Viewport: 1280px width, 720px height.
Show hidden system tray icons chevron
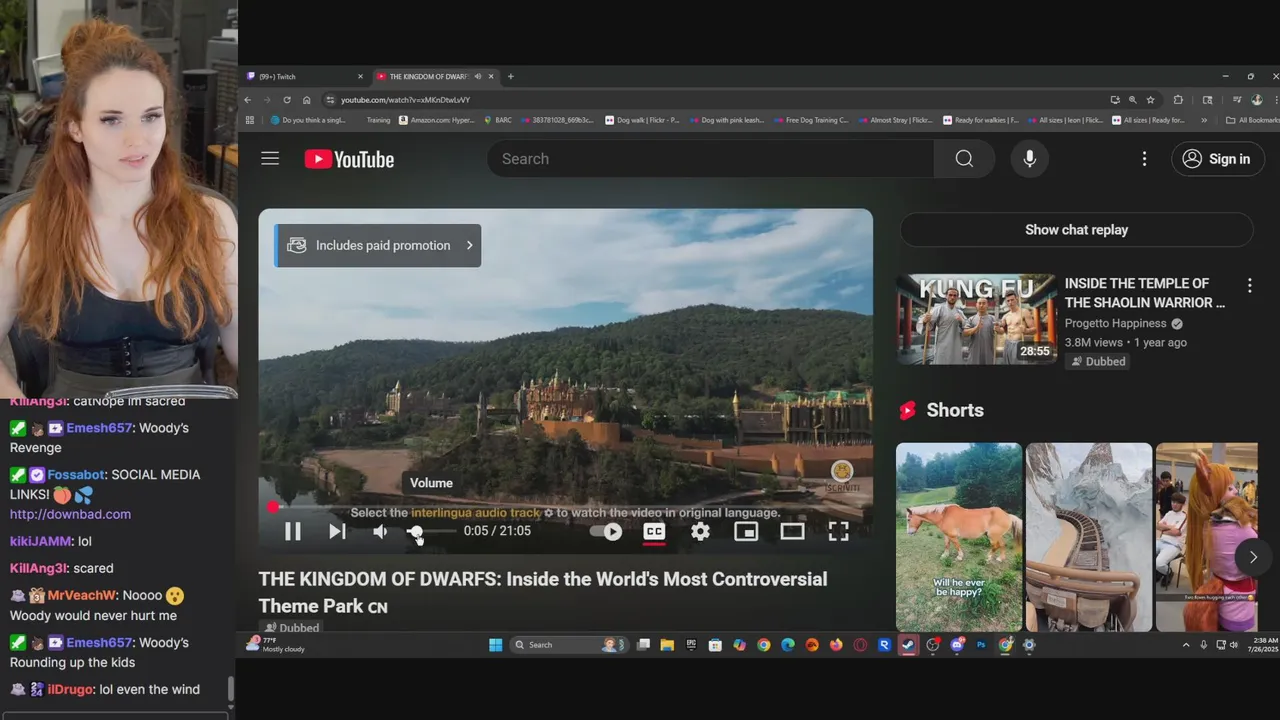[1186, 645]
